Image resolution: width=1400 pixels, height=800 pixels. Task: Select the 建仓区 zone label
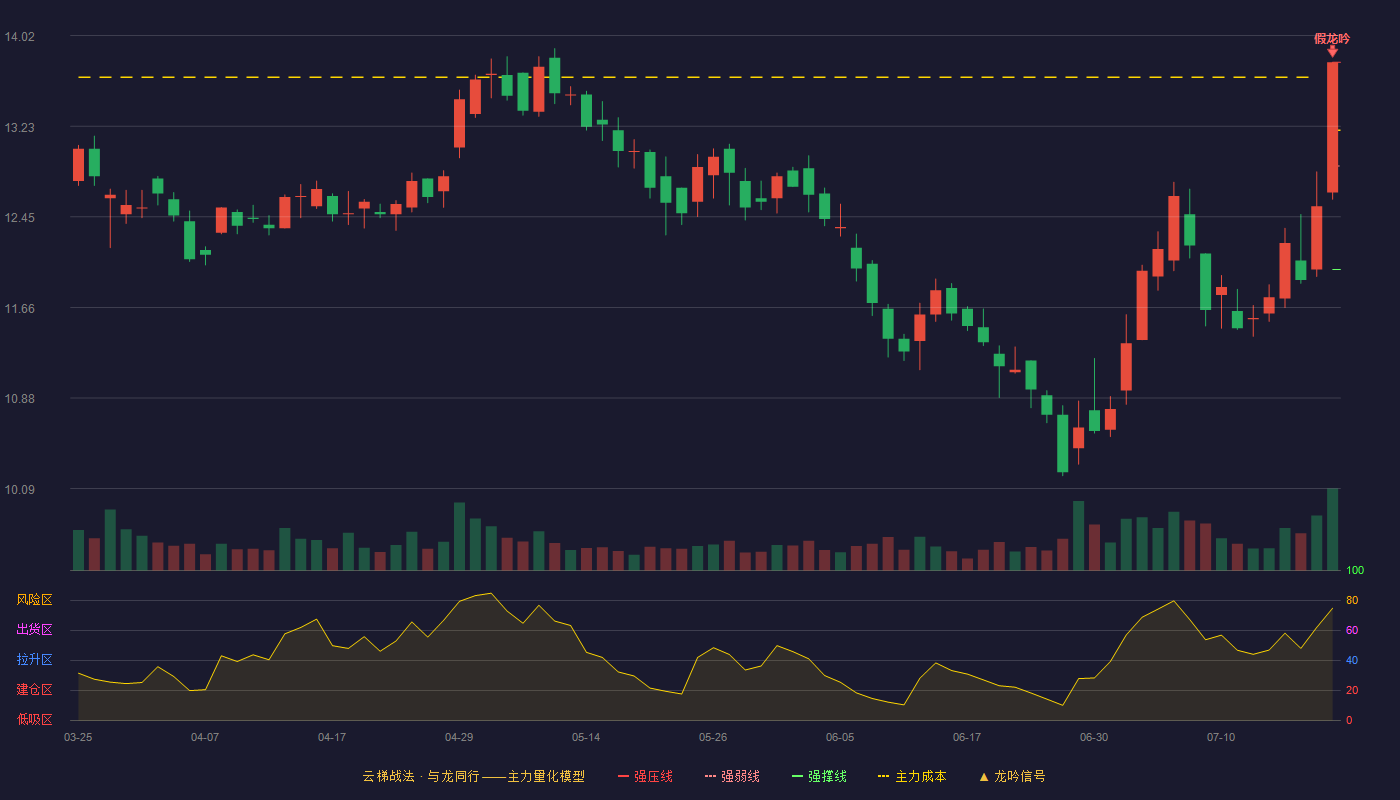[34, 690]
